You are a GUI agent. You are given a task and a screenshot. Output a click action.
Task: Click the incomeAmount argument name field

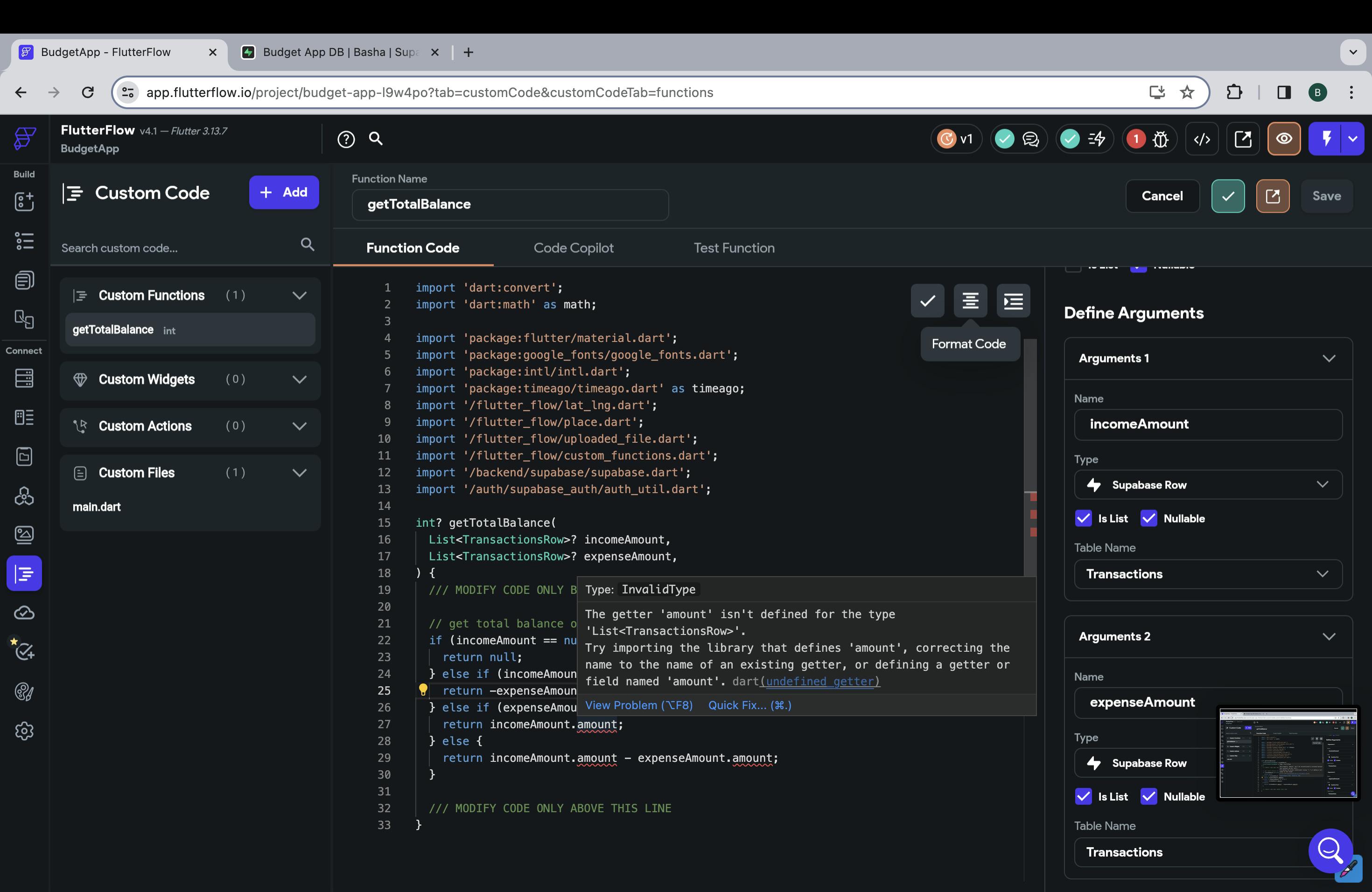[1208, 425]
